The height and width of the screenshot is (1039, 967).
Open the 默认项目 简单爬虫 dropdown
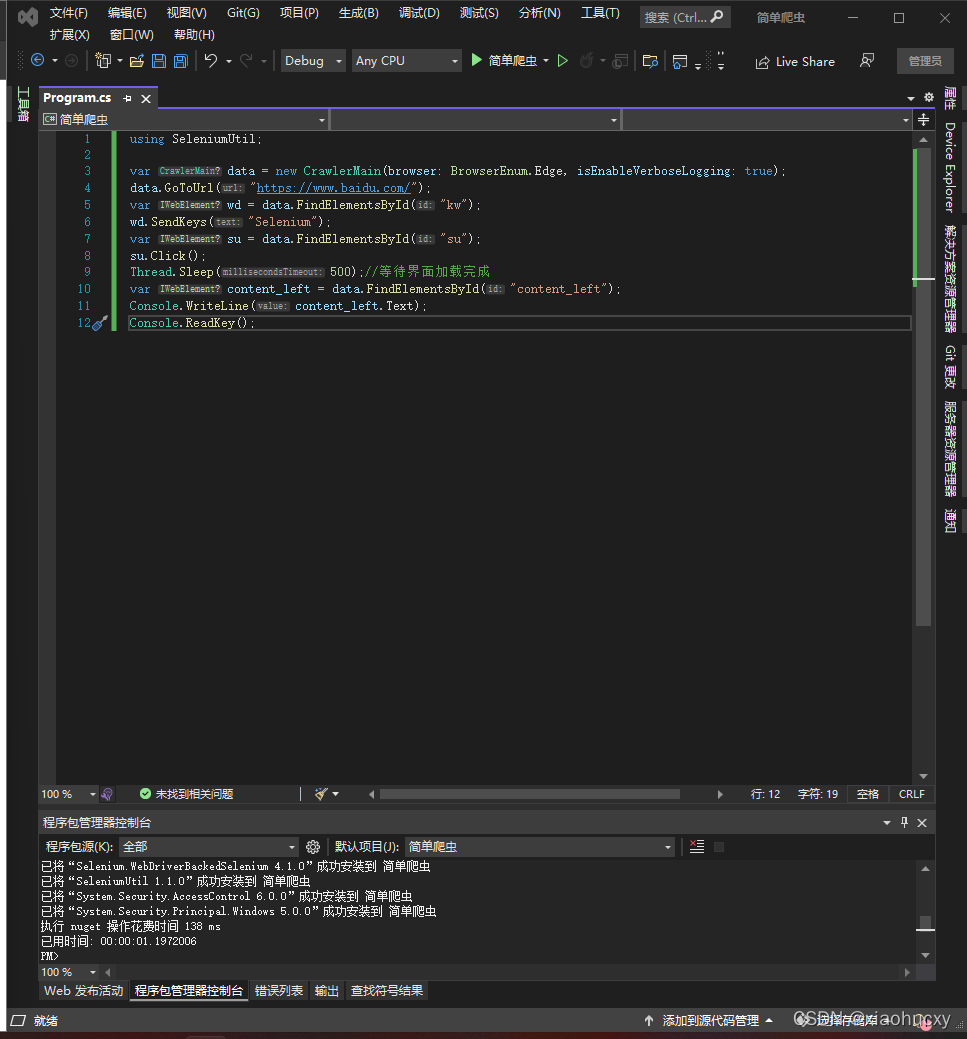(540, 847)
